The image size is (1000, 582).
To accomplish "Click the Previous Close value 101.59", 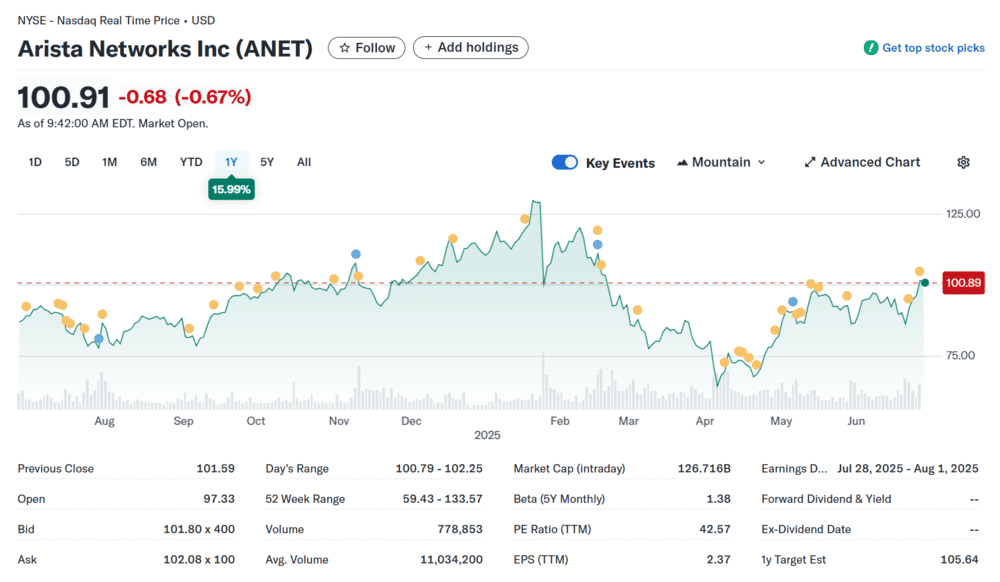I will click(x=216, y=469).
